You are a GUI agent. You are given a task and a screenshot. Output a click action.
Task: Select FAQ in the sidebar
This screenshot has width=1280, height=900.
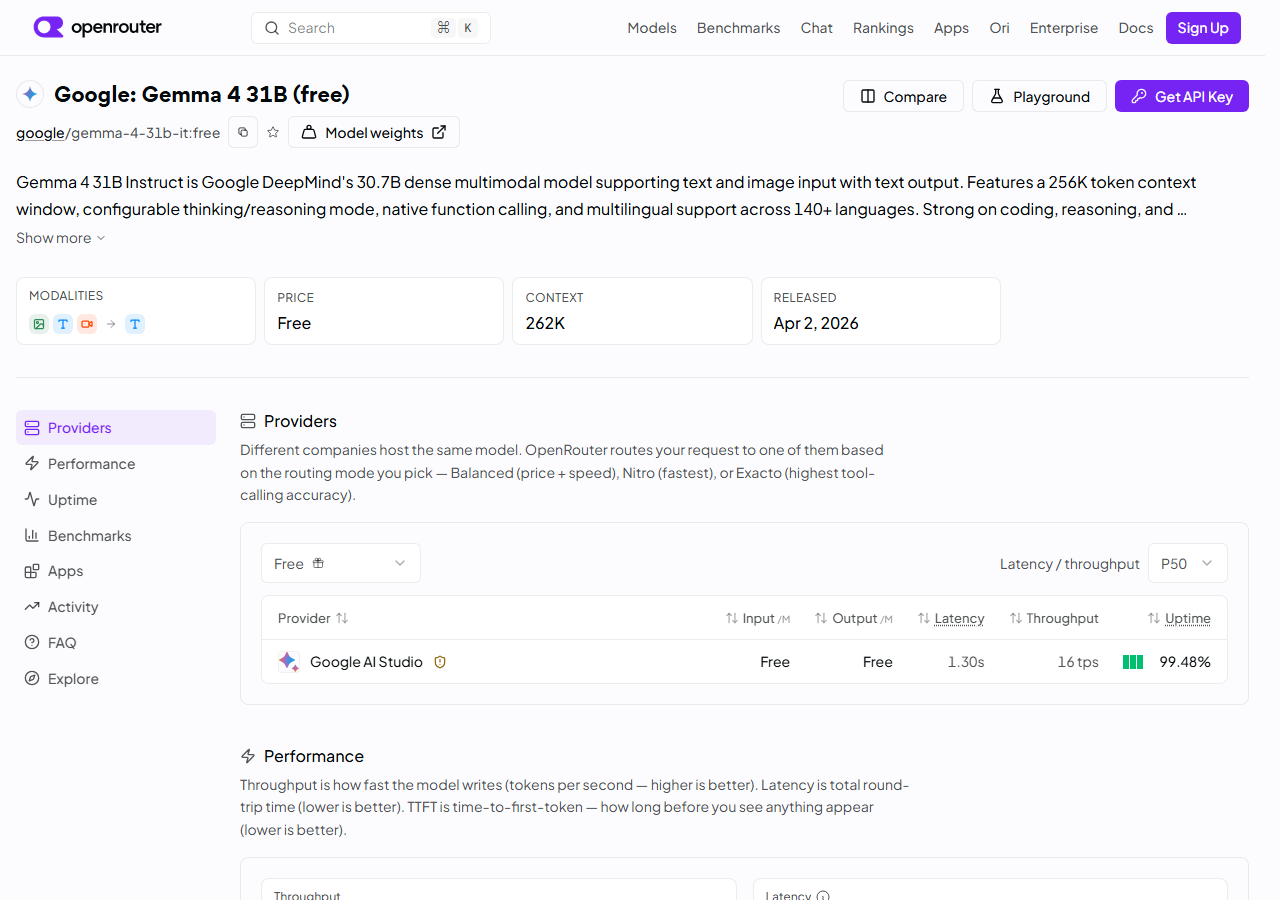[116, 643]
